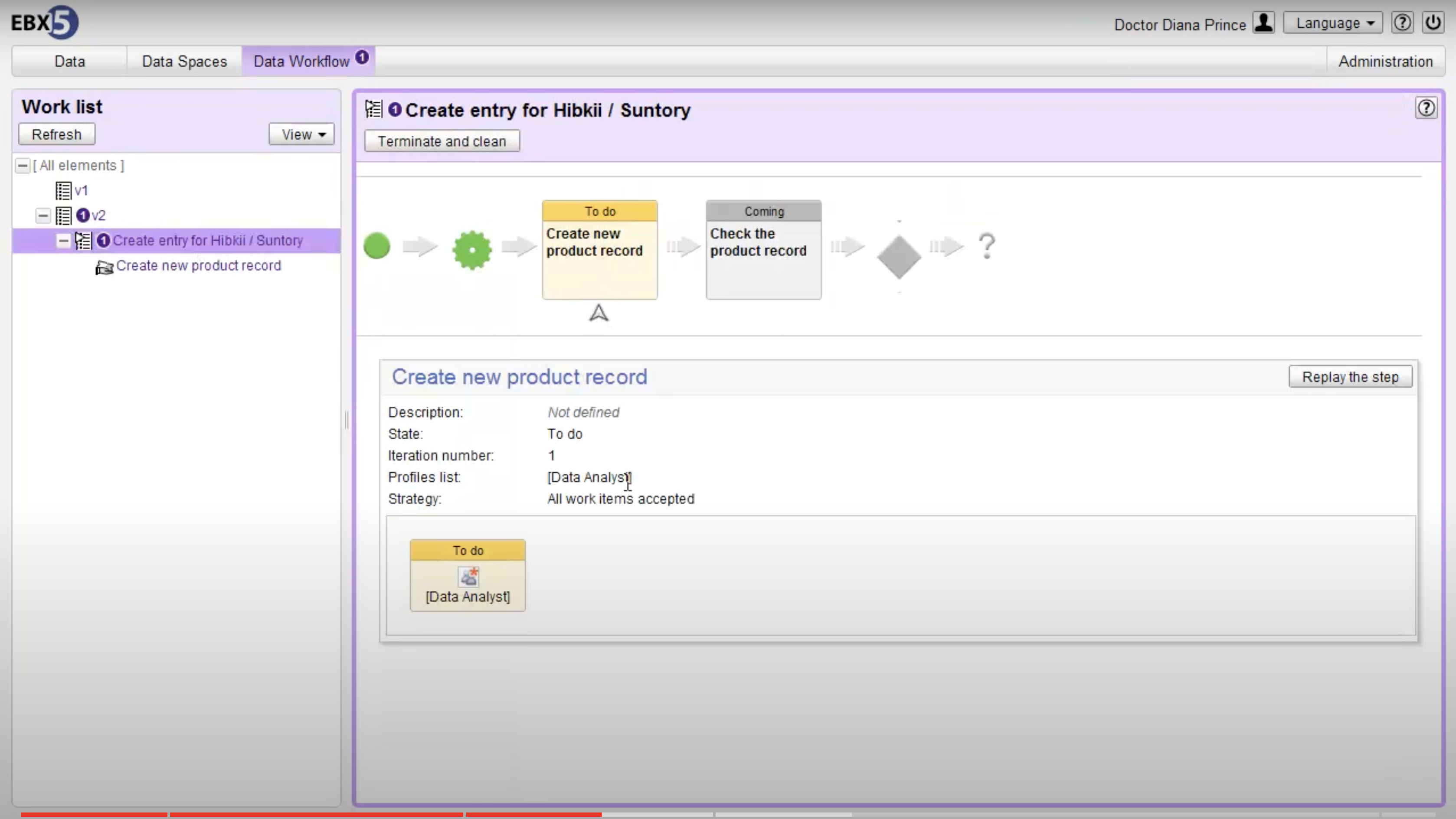Image resolution: width=1456 pixels, height=819 pixels.
Task: Switch to the Data Workflow tab
Action: coord(308,61)
